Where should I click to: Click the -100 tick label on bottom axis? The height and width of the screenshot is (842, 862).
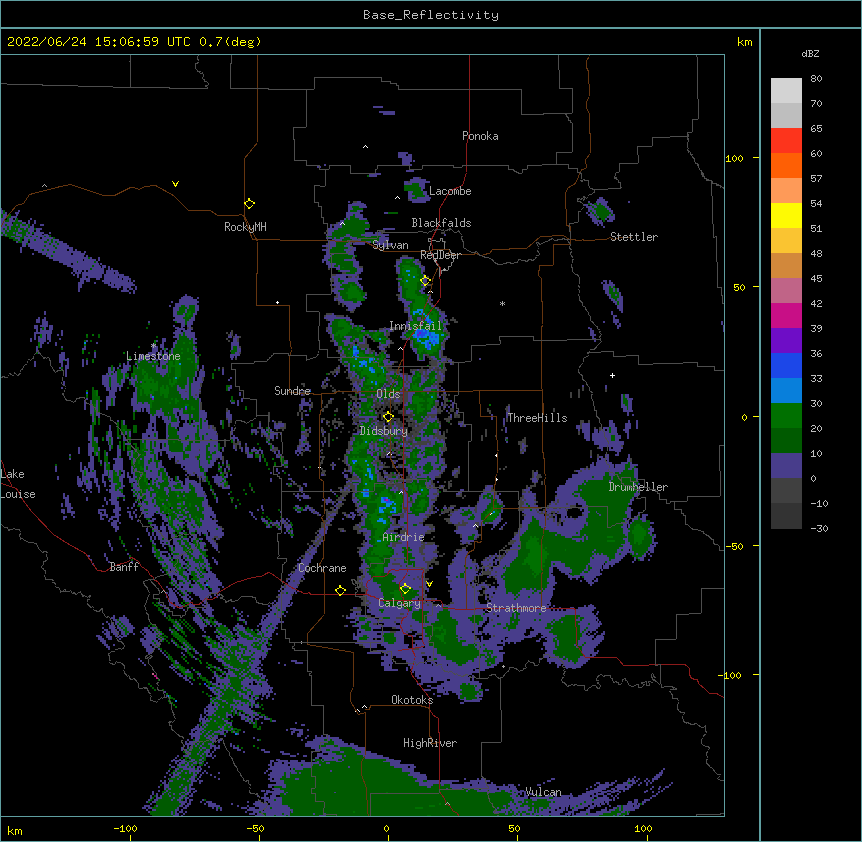(125, 828)
